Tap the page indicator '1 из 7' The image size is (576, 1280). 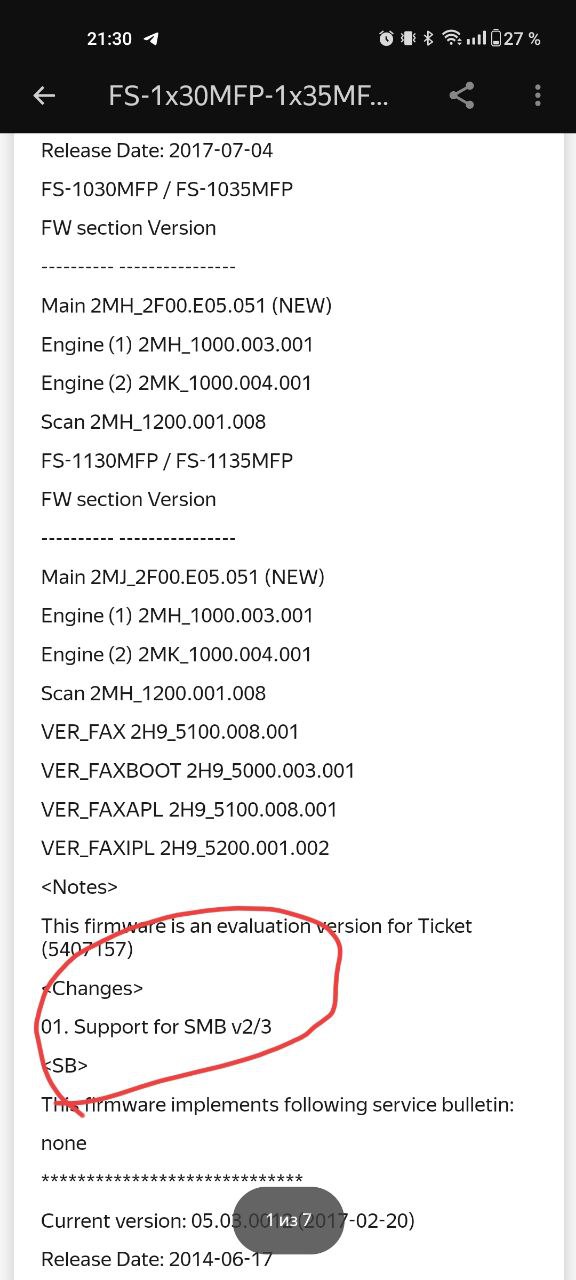[289, 1220]
